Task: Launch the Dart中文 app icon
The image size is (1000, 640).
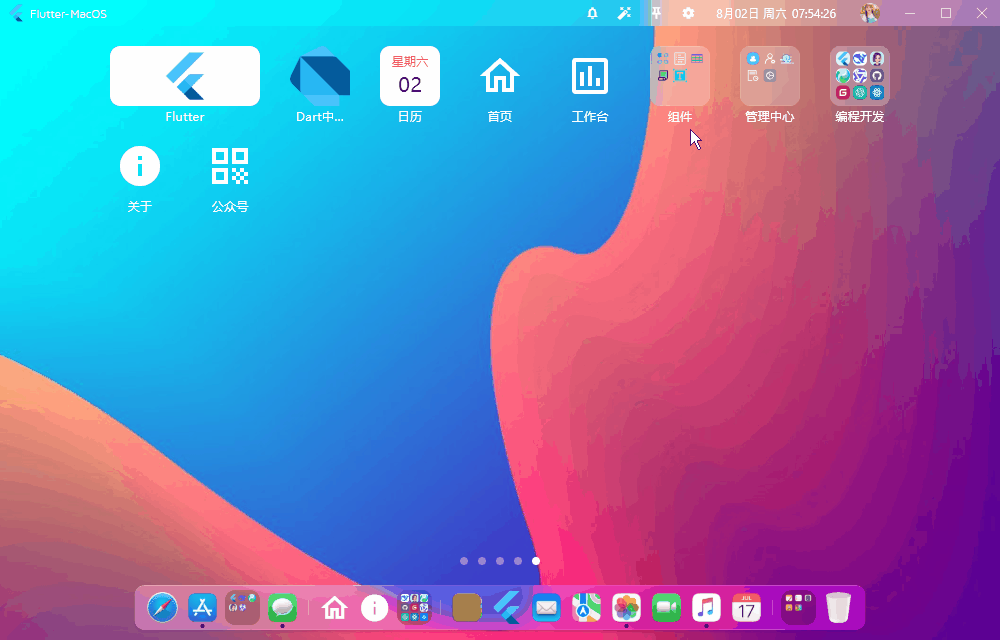Action: point(320,77)
